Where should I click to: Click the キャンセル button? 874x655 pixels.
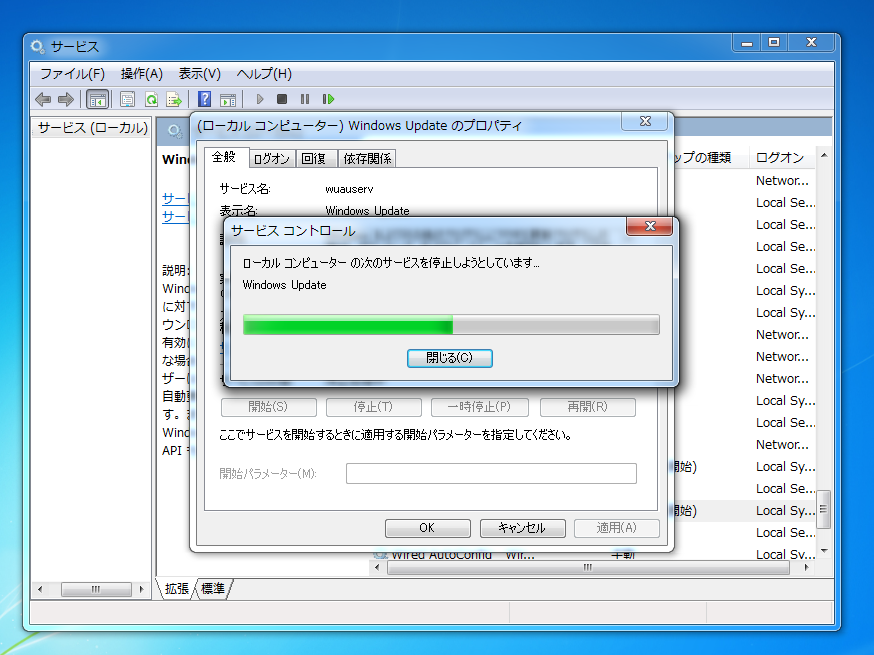point(522,528)
